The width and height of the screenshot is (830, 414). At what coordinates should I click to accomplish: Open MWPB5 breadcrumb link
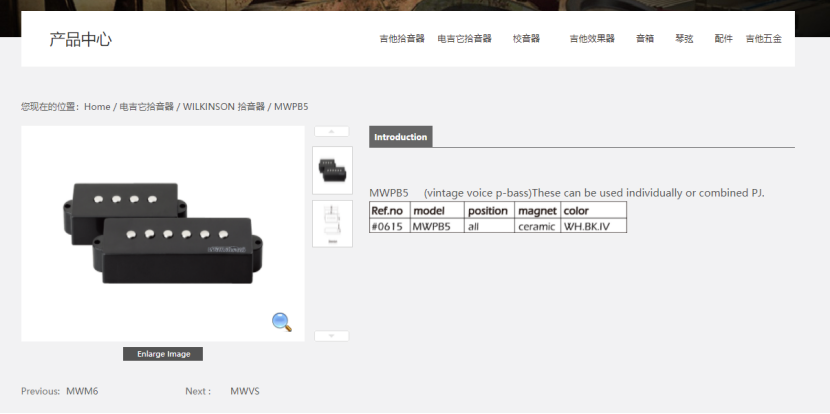[x=291, y=106]
